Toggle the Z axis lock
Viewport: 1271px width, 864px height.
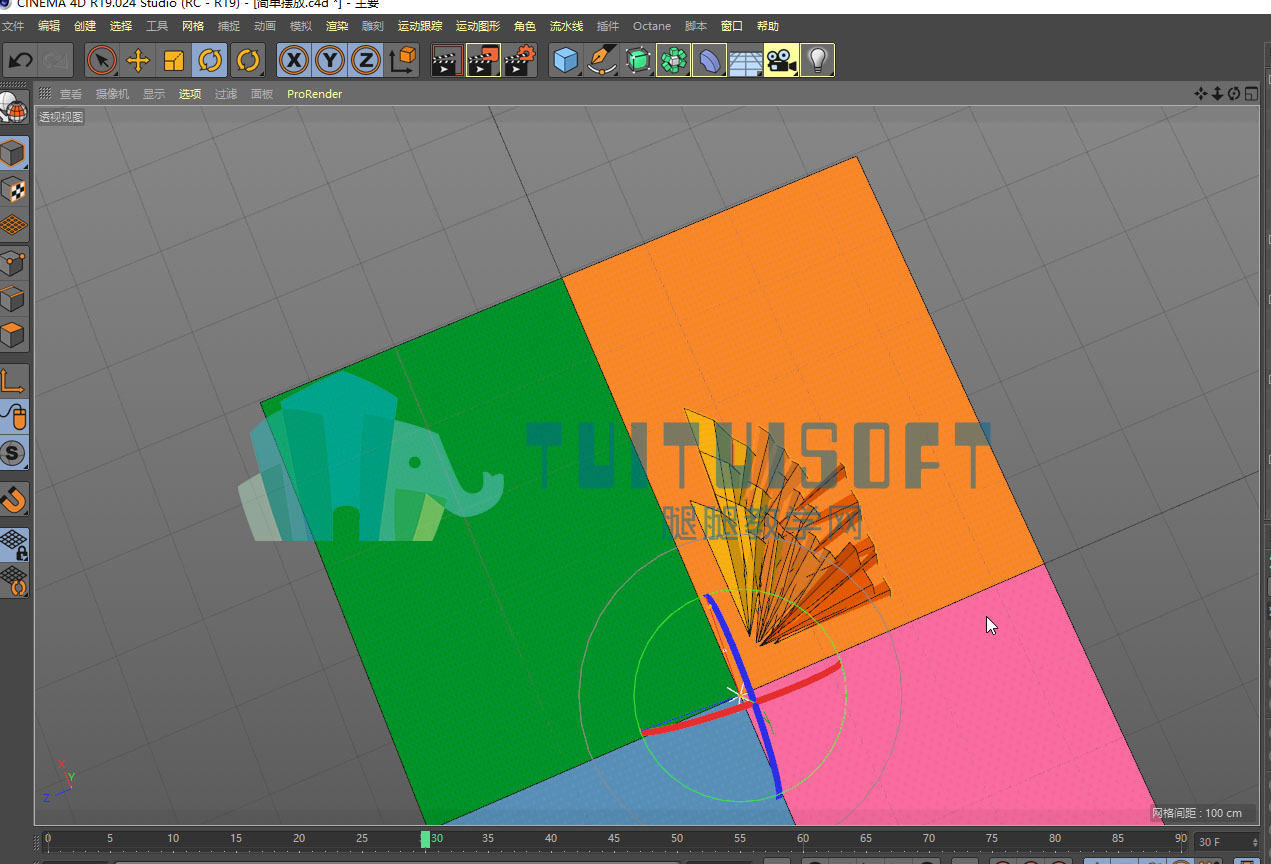tap(366, 61)
